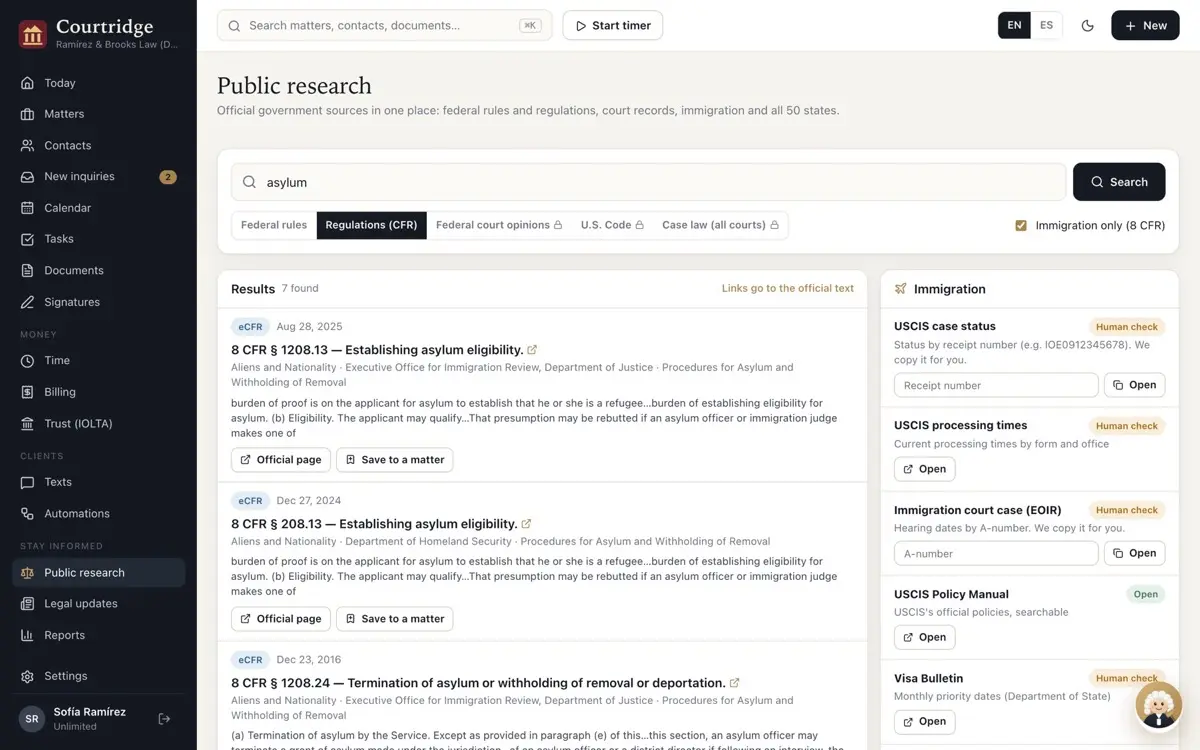The image size is (1200, 750).
Task: Click Human check badge on USCIS case status
Action: click(1126, 327)
